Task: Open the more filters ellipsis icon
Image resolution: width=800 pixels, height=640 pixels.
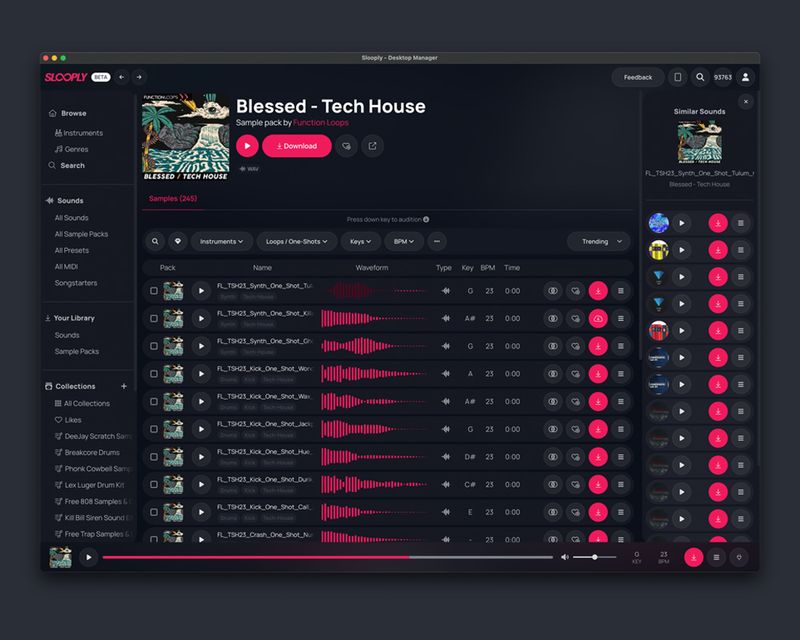Action: tap(437, 241)
